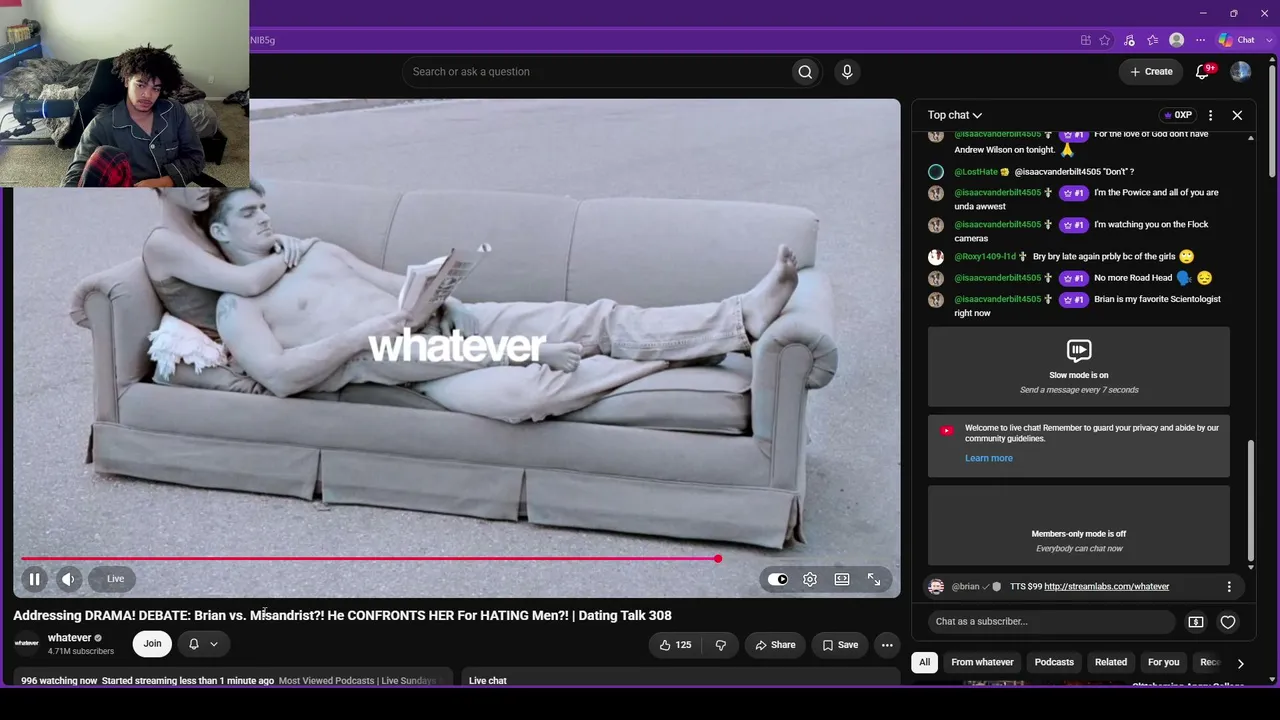Viewport: 1280px width, 720px height.
Task: Click the YouTube logo in welcome notice
Action: pyautogui.click(x=947, y=431)
